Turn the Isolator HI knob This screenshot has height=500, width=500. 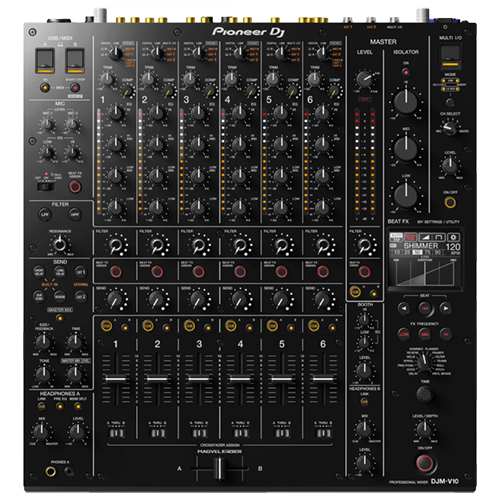pos(406,101)
